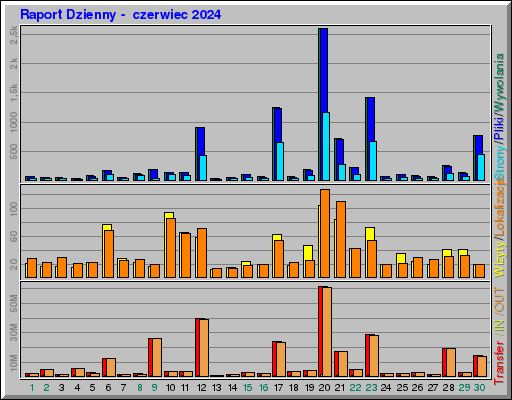Select day label 6 on the axis
512x400 pixels.
coord(108,388)
